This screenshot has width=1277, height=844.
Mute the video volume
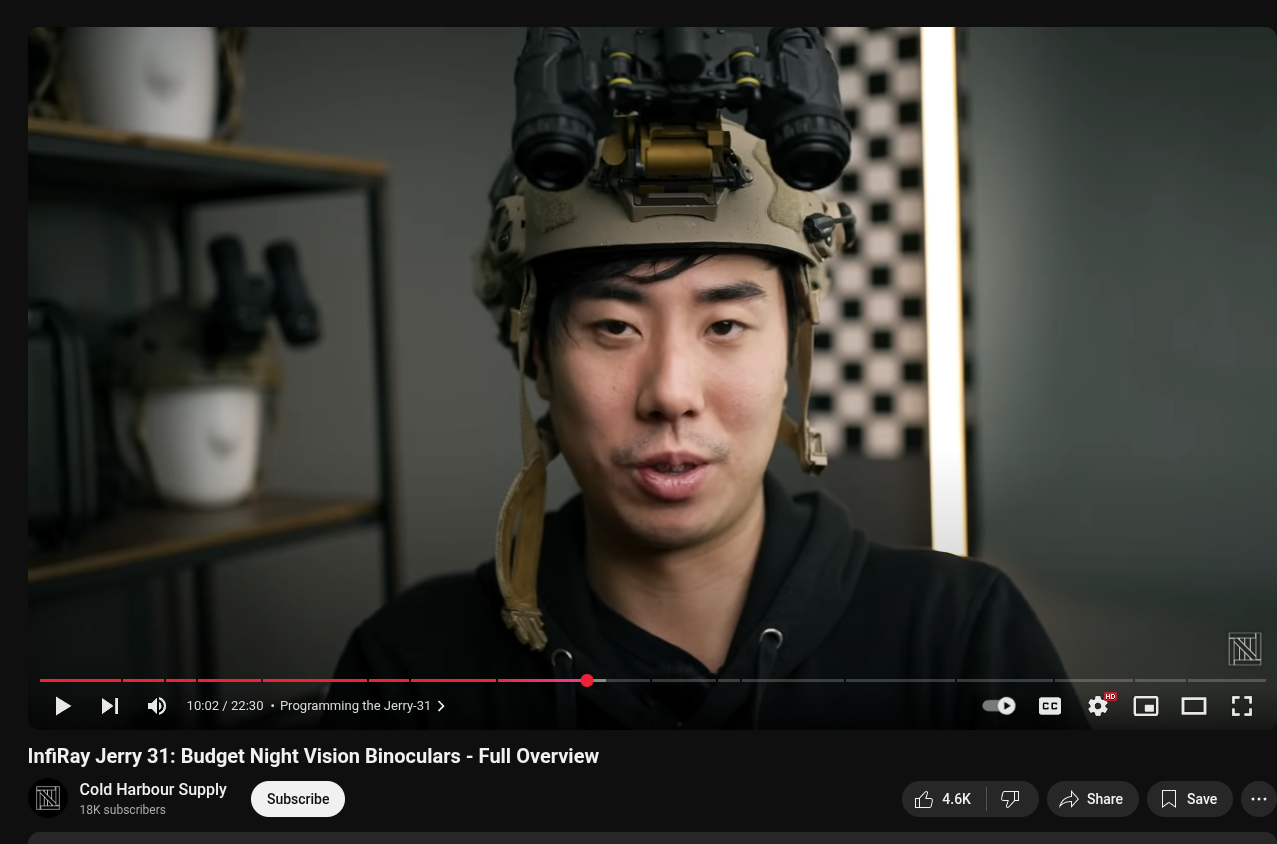coord(157,706)
